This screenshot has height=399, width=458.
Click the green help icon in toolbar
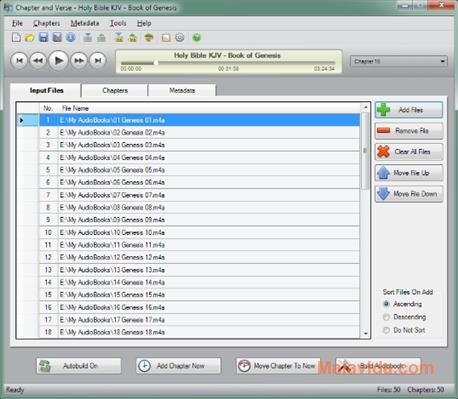point(197,37)
